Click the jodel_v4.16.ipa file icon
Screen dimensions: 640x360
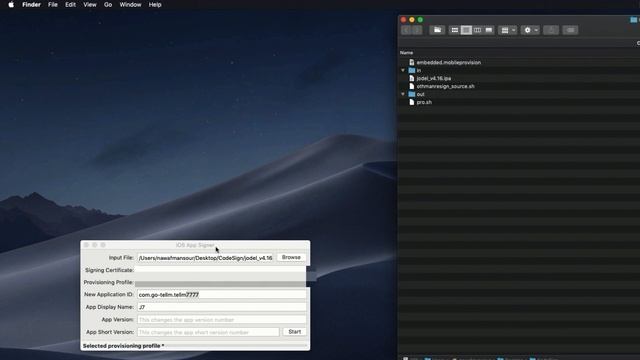click(x=412, y=78)
